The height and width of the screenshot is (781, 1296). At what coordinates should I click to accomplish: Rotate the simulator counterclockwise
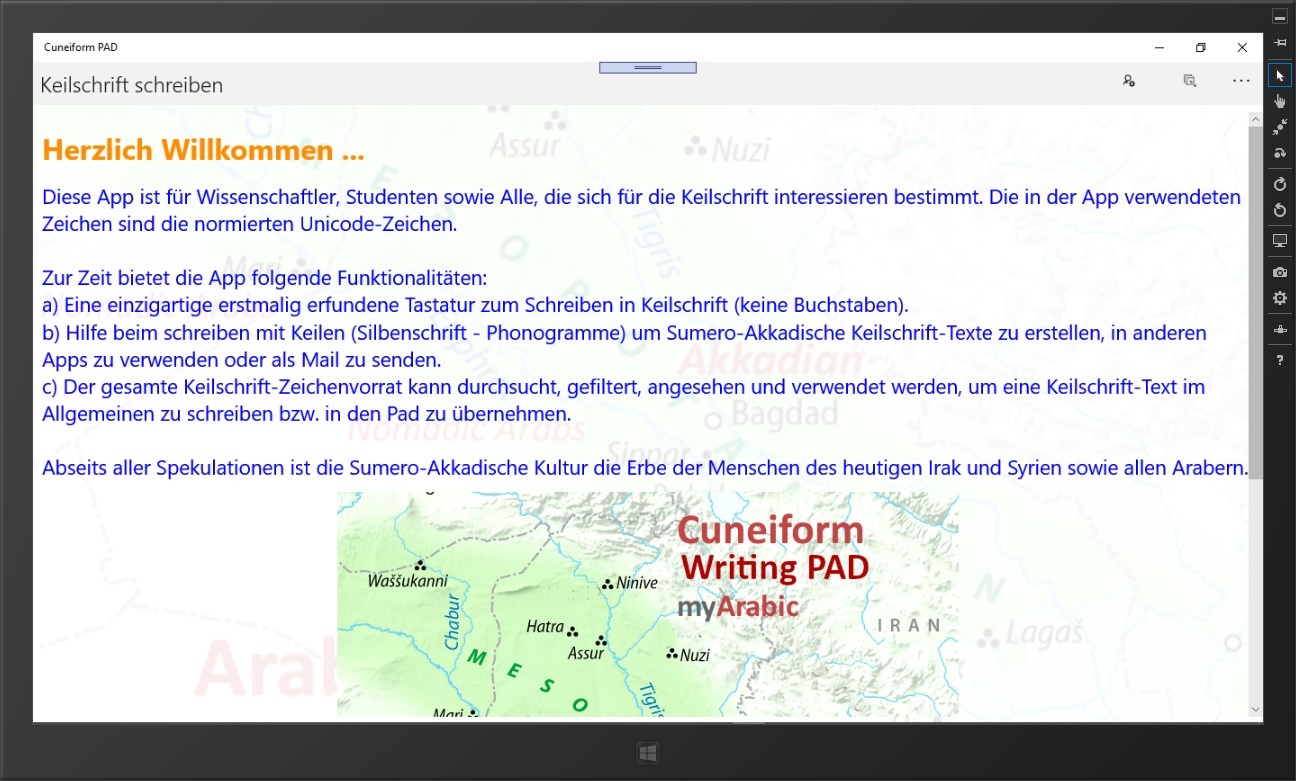pyautogui.click(x=1280, y=210)
